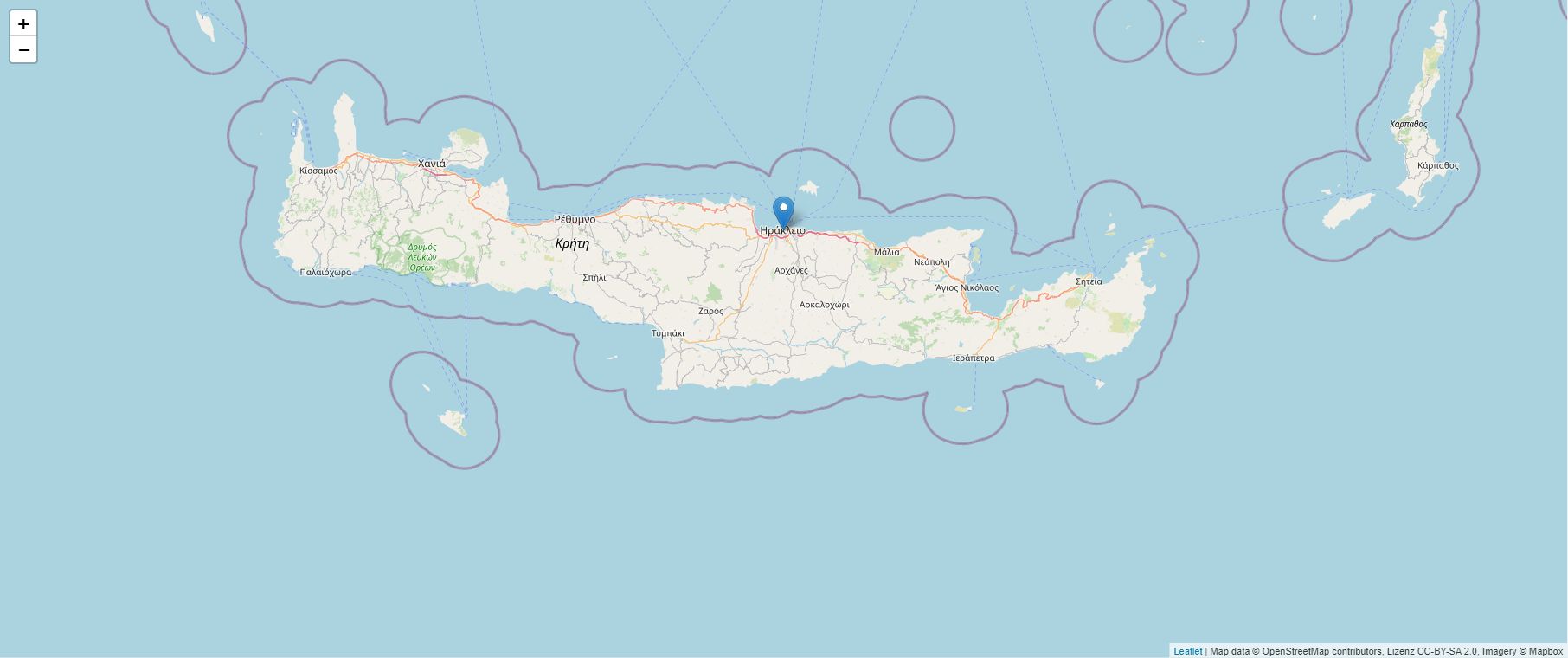Select the Κρήτη island label
The height and width of the screenshot is (658, 1568).
click(573, 243)
